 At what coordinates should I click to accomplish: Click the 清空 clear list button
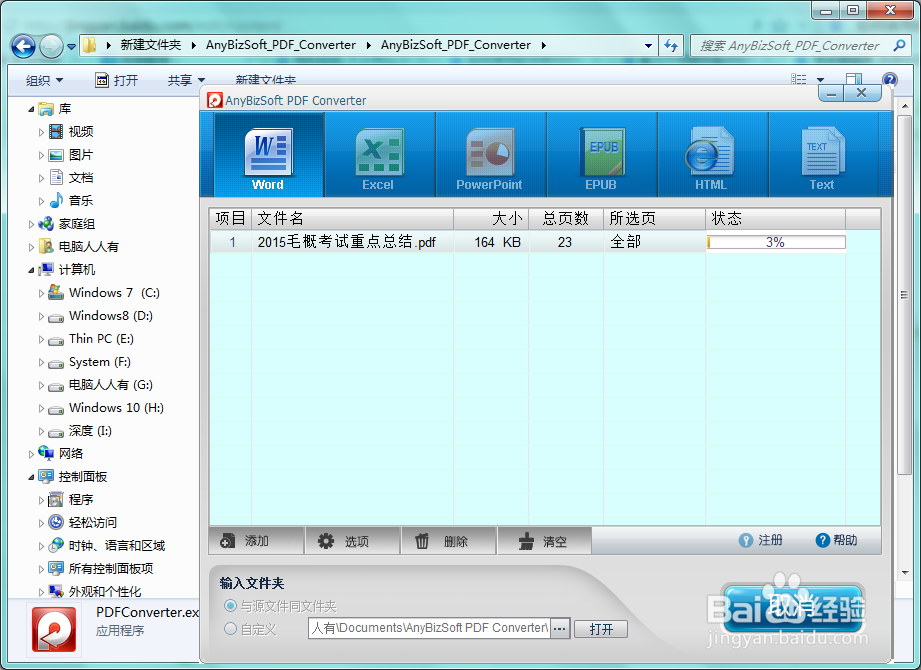(544, 541)
